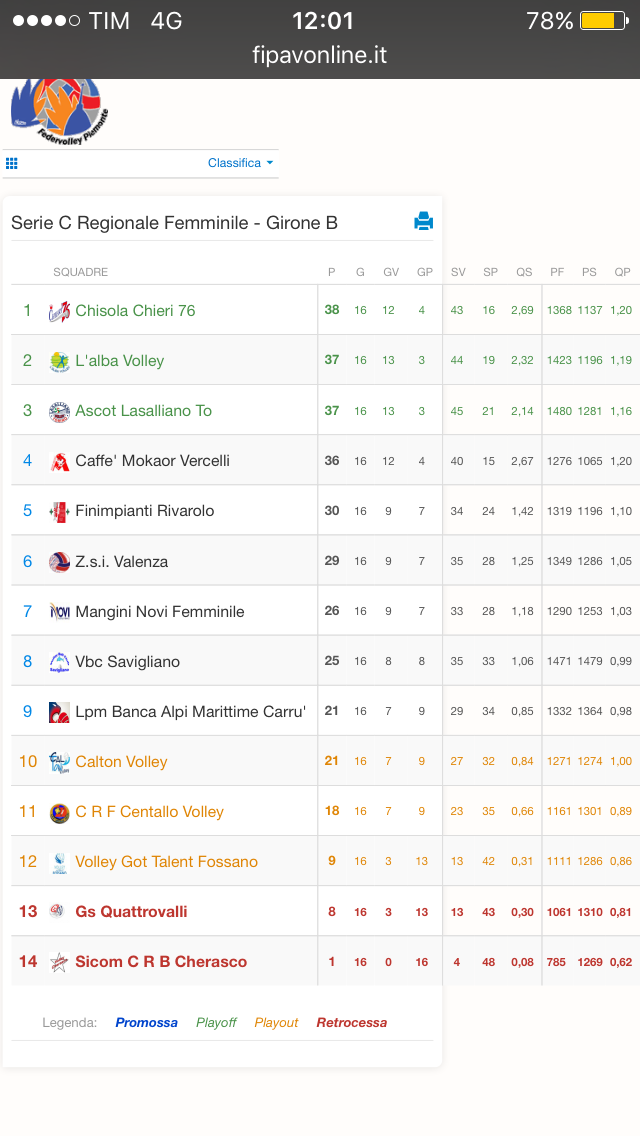Viewport: 640px width, 1136px height.
Task: Select Calton Volley team name
Action: point(121,761)
